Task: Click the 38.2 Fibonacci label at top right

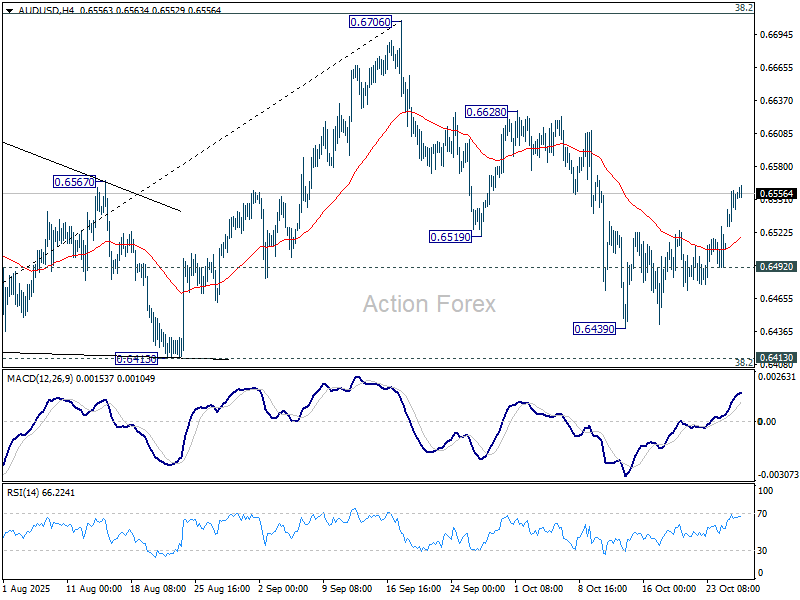Action: pyautogui.click(x=744, y=8)
